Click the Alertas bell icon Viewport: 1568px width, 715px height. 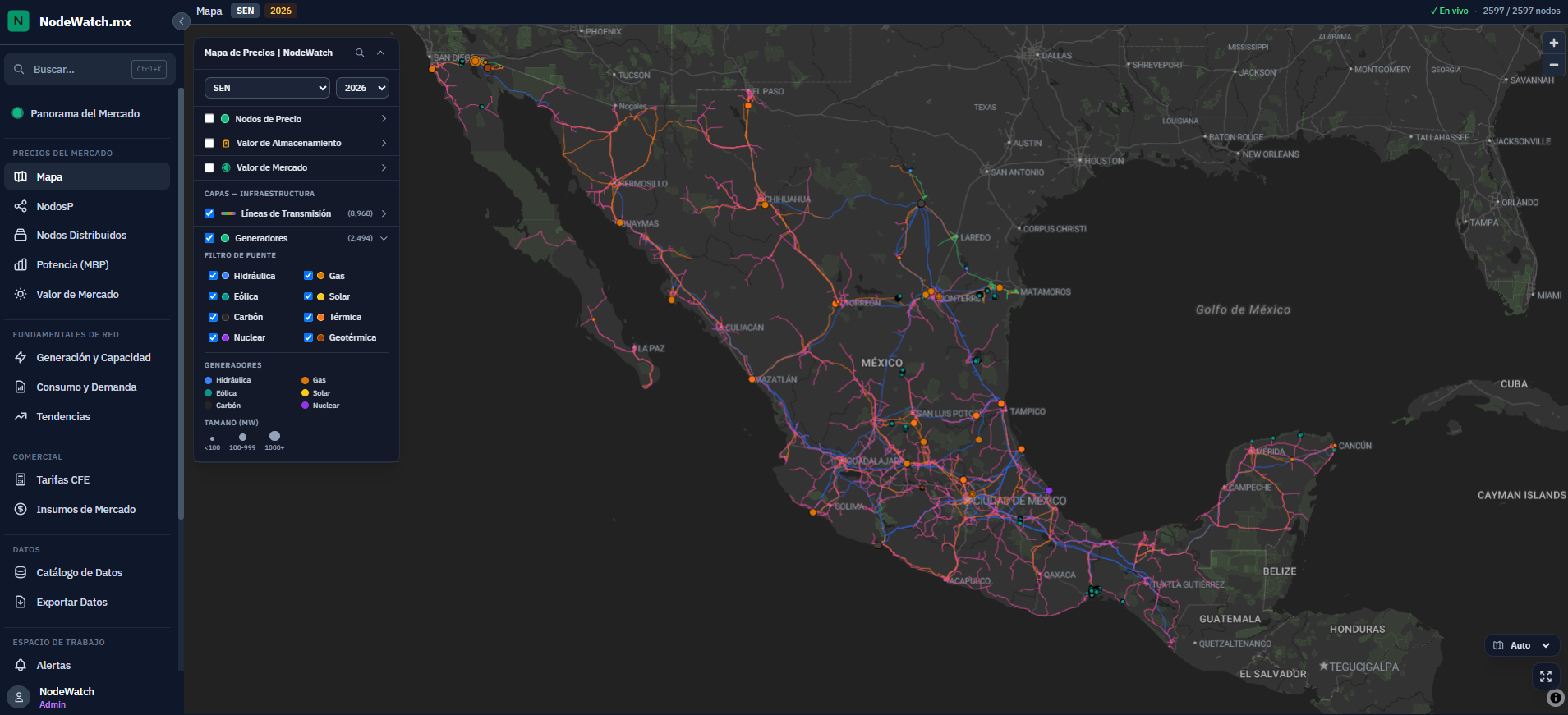[x=21, y=665]
